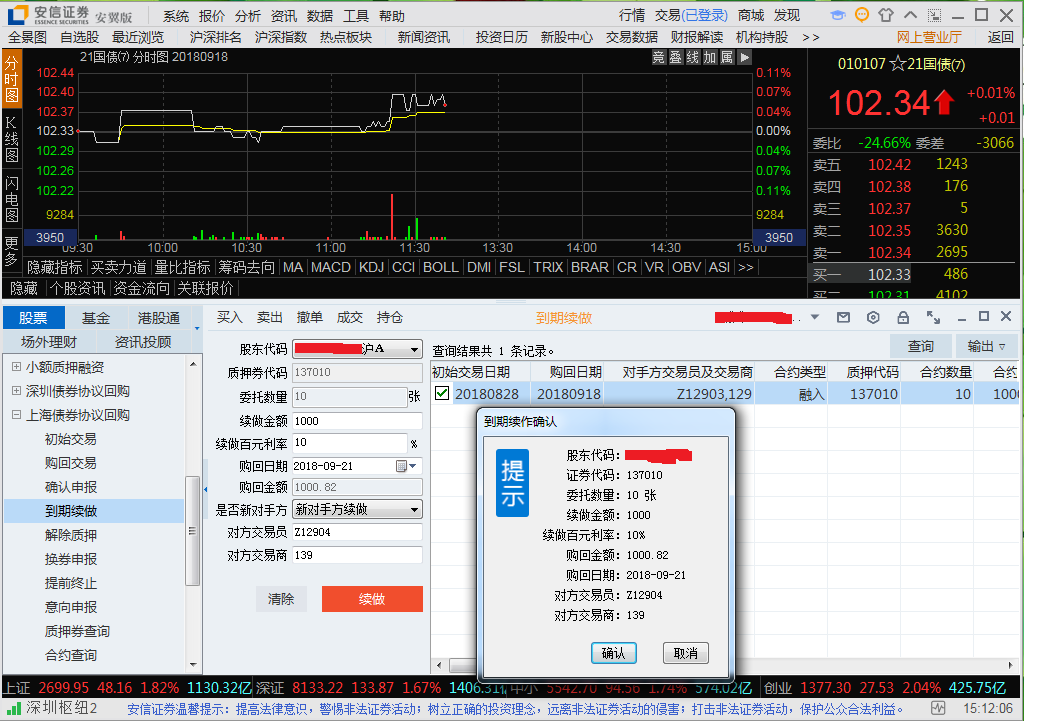
Task: Expand the 小额质押融资 tree node
Action: [x=16, y=366]
